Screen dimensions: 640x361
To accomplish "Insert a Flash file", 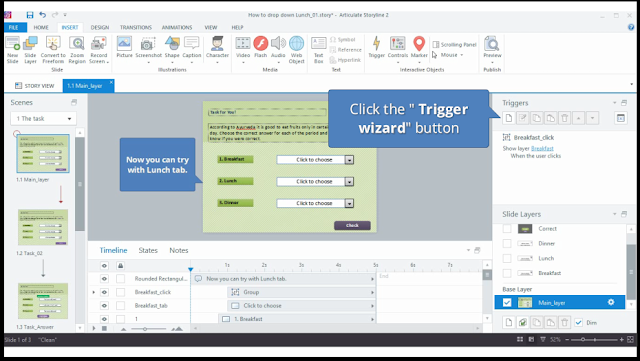I will [260, 47].
